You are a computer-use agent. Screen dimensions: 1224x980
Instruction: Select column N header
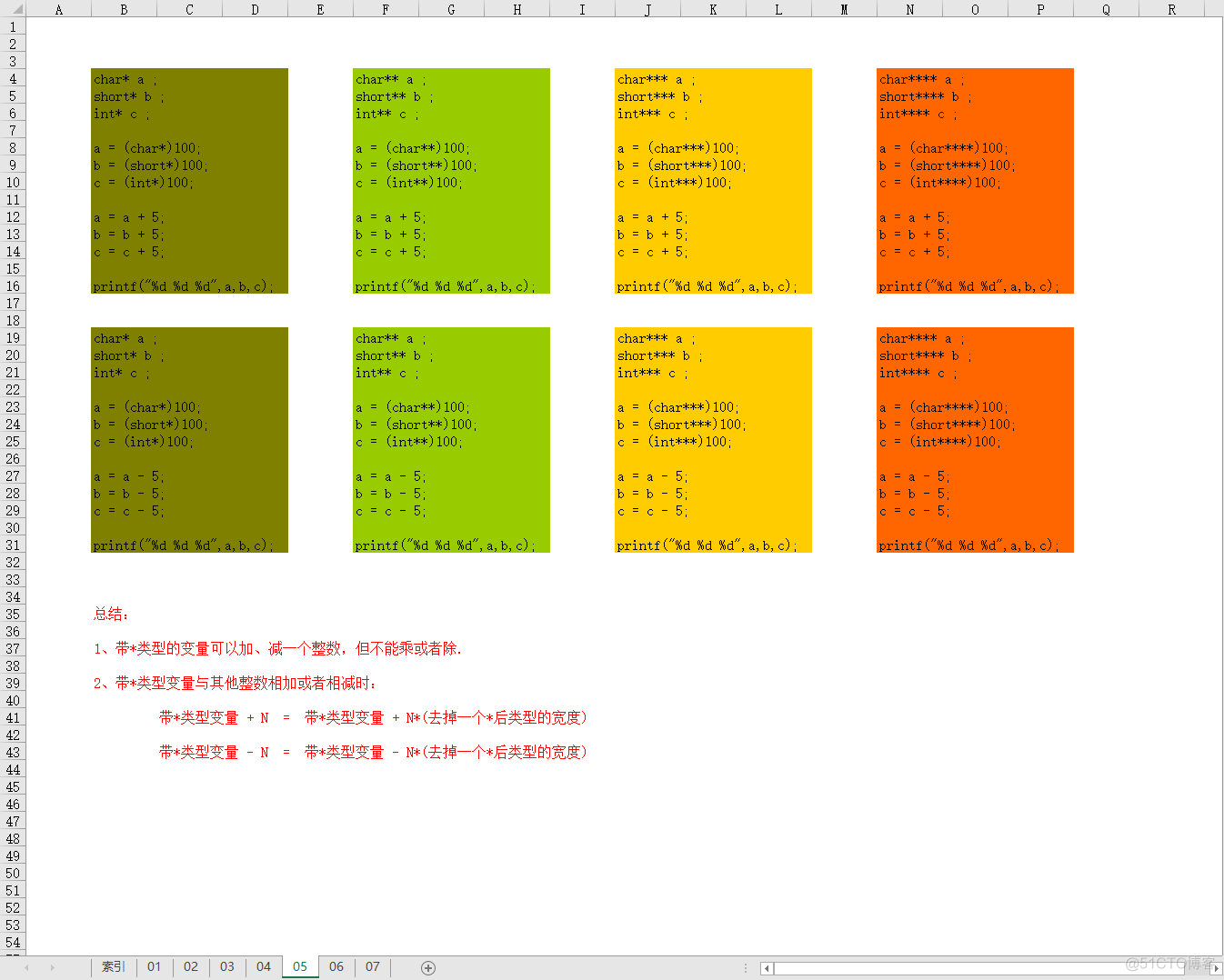909,9
